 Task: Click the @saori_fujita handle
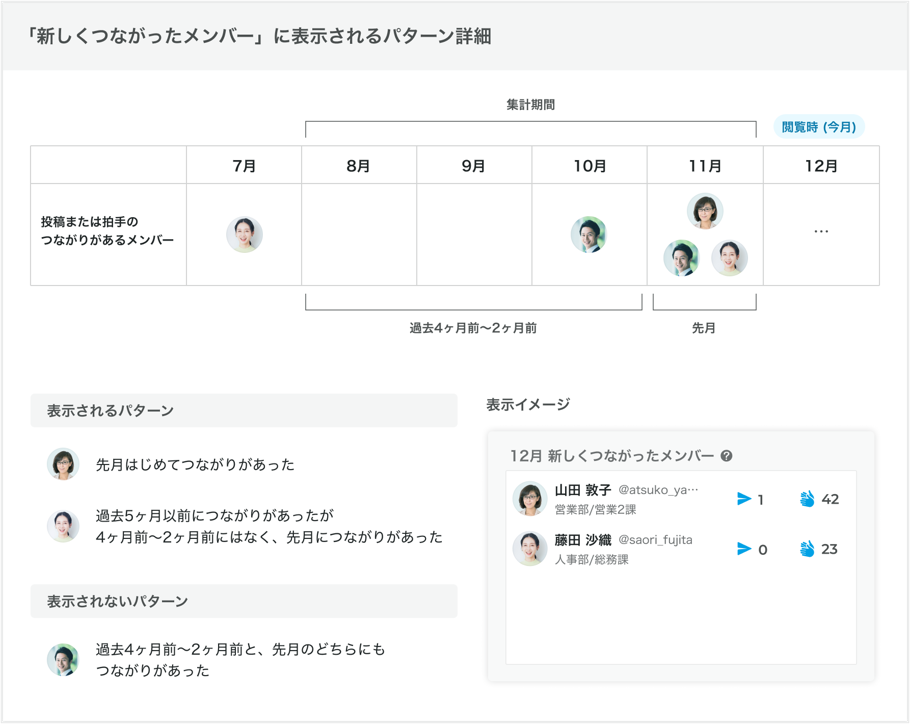pyautogui.click(x=655, y=540)
